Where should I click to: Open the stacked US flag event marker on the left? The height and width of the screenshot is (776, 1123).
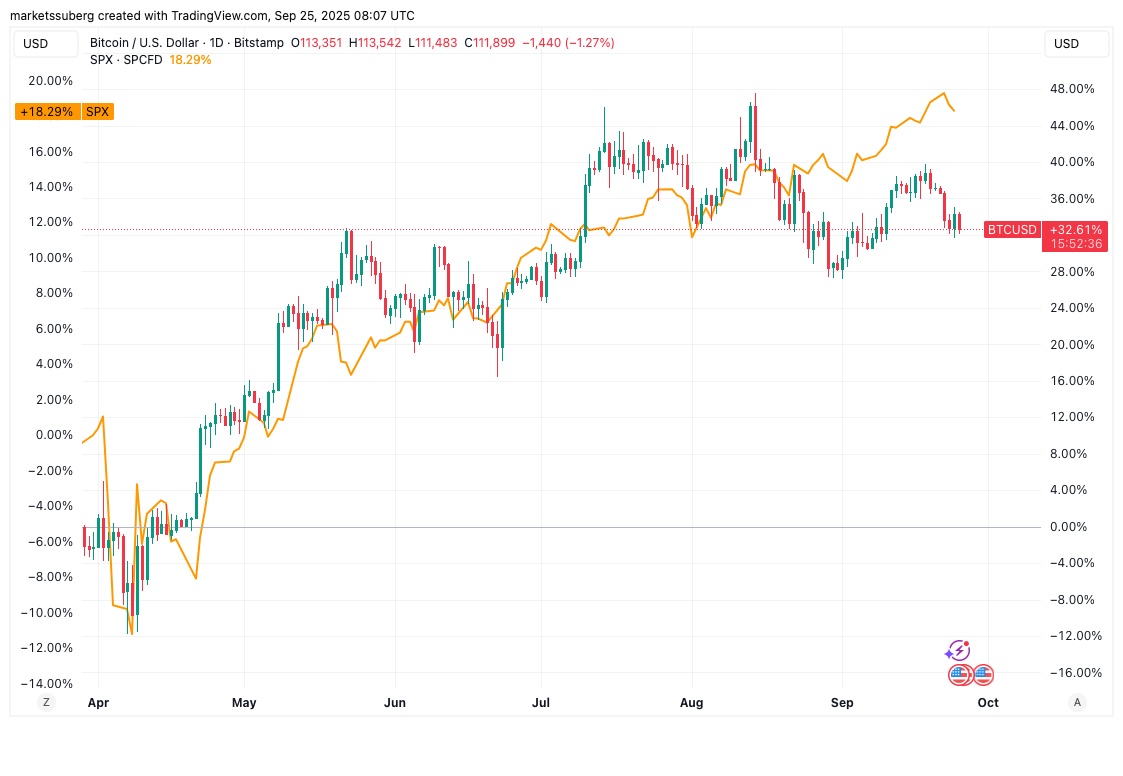(x=960, y=674)
